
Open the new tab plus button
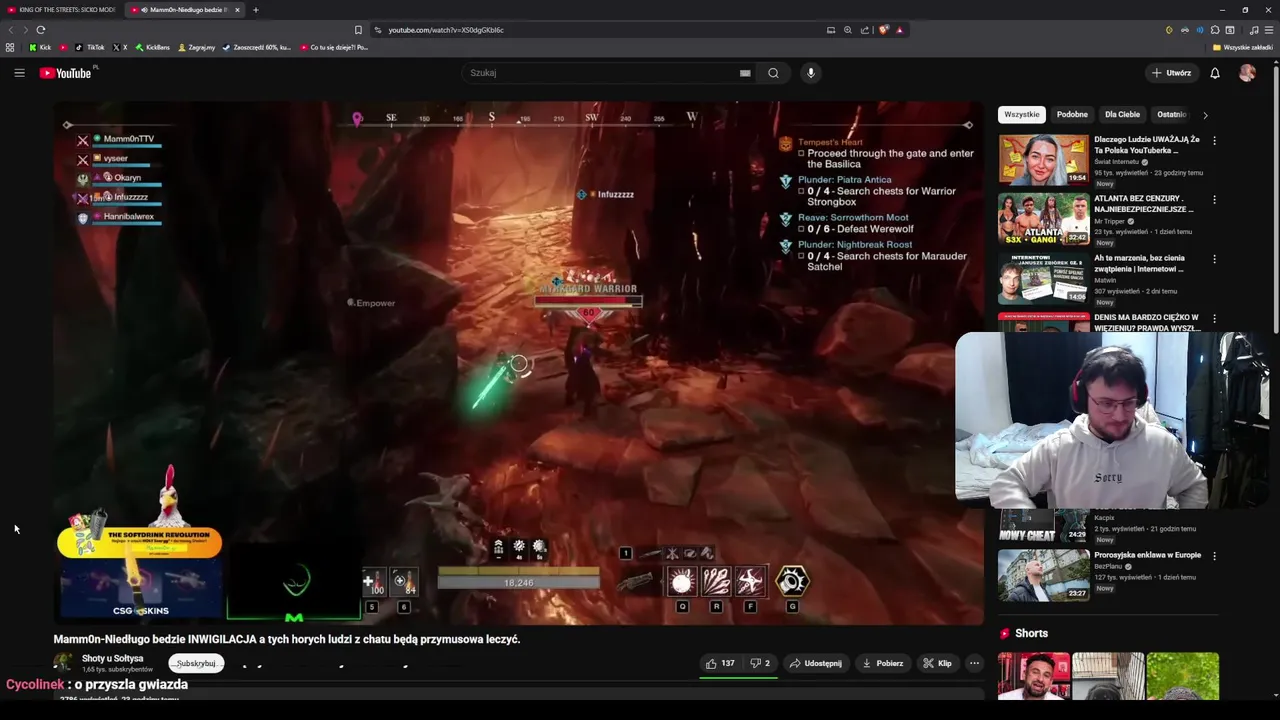pos(255,10)
